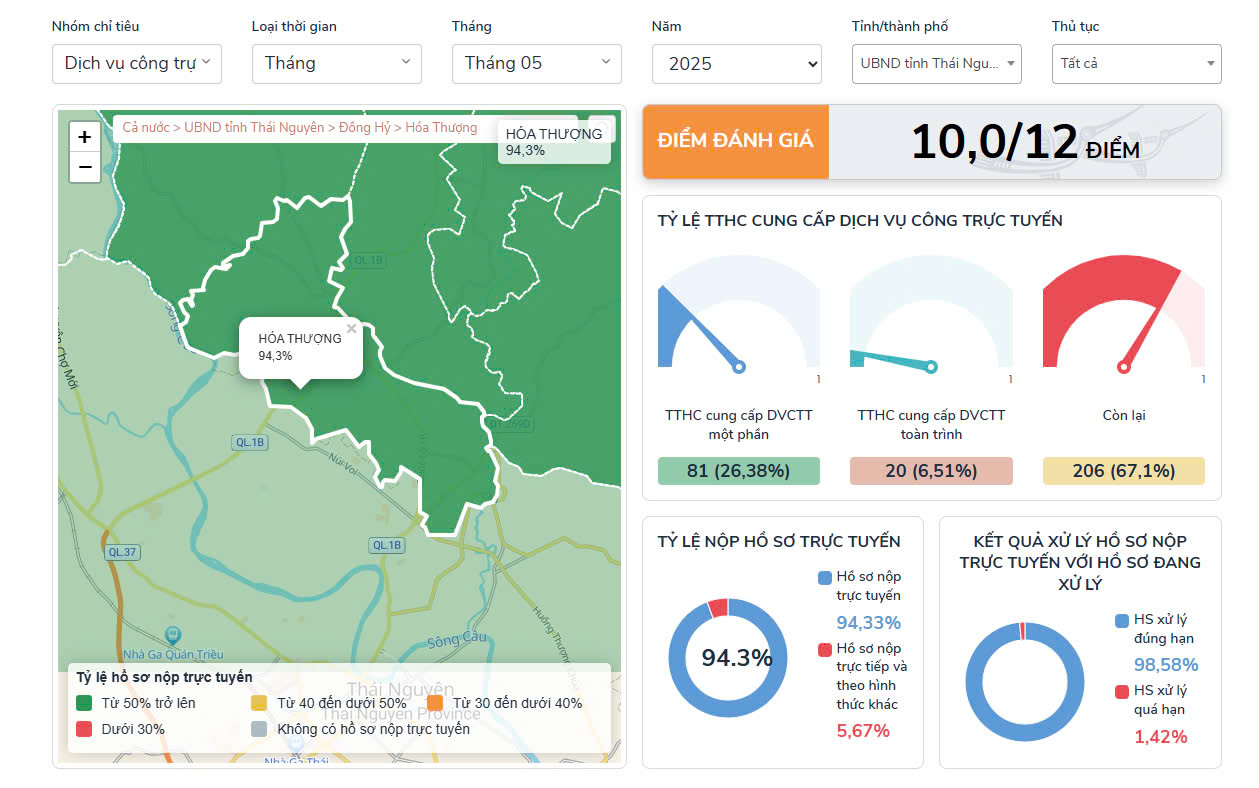Select Hóa Thượng in the breadcrumb
1259x788 pixels.
tap(441, 128)
